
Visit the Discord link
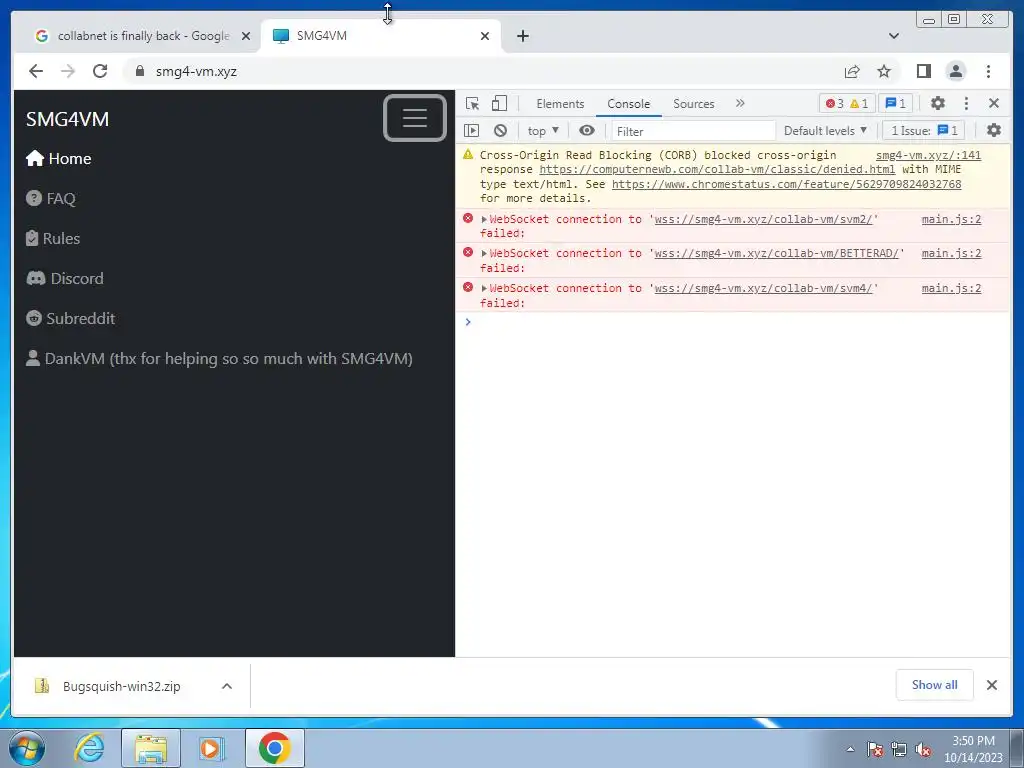(65, 278)
